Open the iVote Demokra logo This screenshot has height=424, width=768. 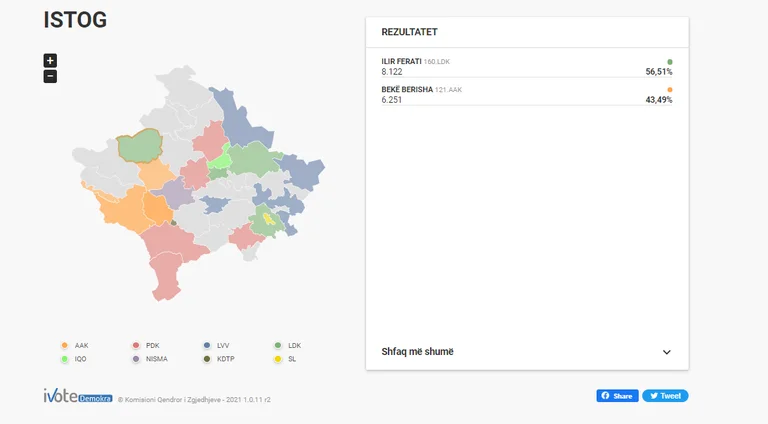(x=78, y=396)
